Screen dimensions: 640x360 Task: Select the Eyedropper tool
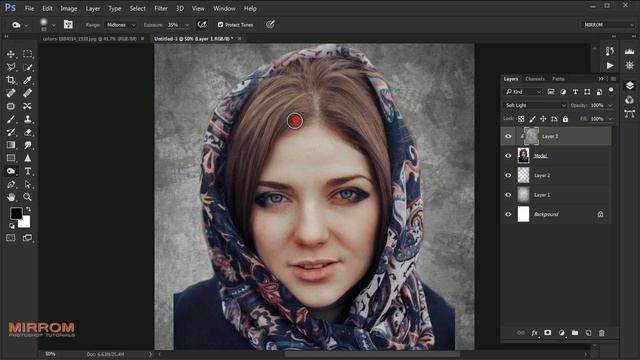pos(27,80)
